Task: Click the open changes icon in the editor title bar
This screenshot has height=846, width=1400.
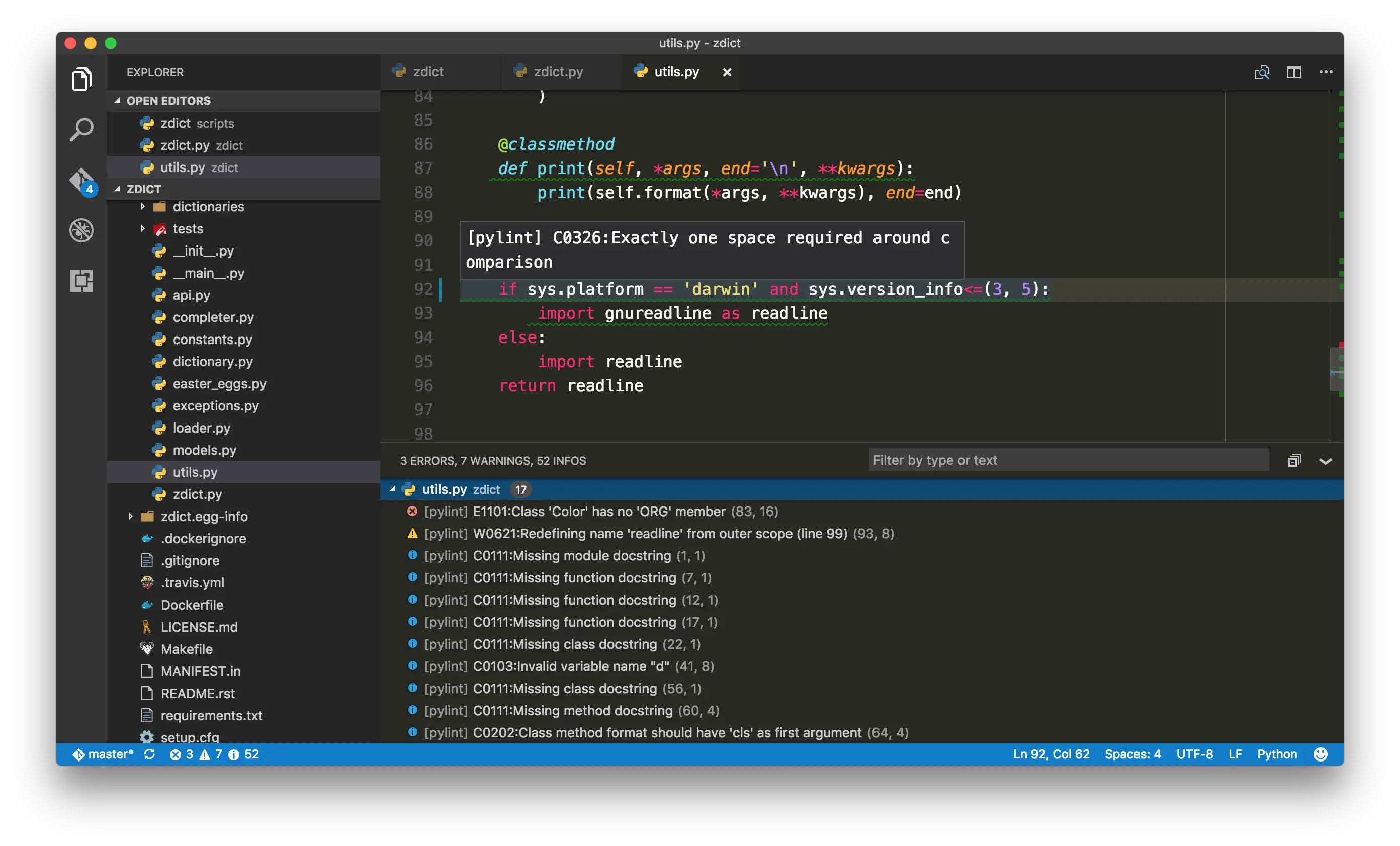Action: tap(1262, 73)
